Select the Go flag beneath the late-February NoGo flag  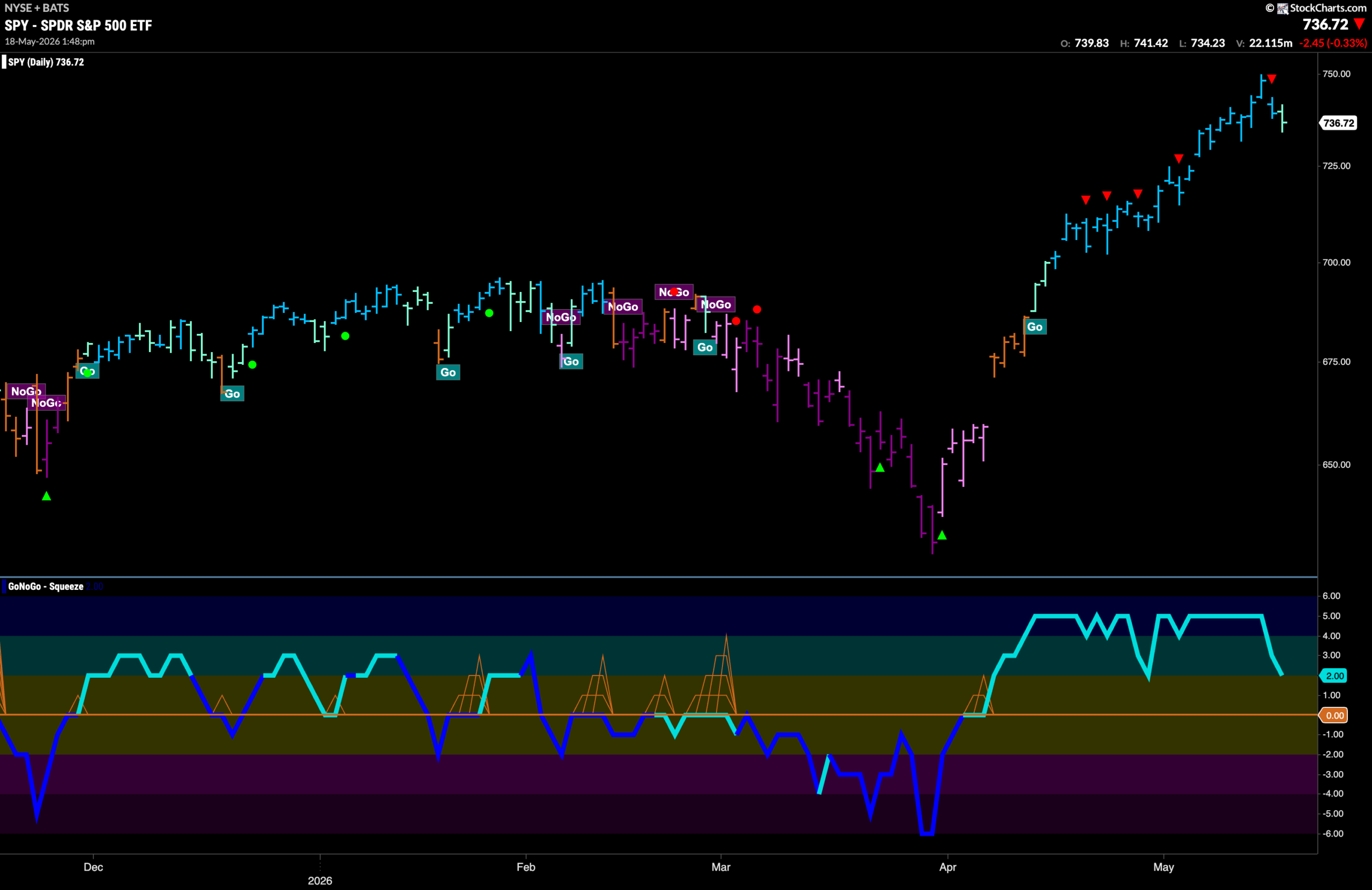(705, 347)
